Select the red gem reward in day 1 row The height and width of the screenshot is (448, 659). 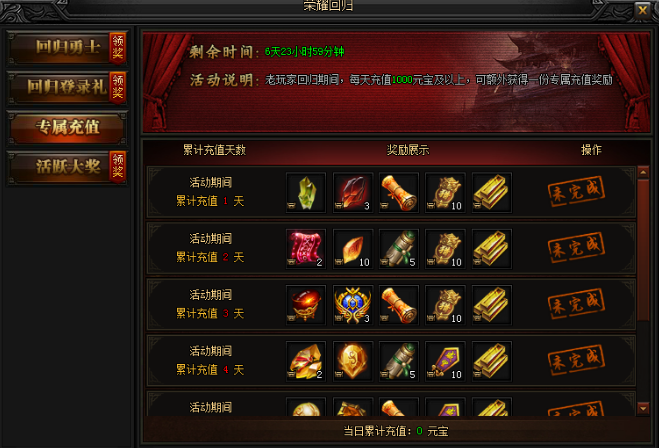pyautogui.click(x=353, y=192)
